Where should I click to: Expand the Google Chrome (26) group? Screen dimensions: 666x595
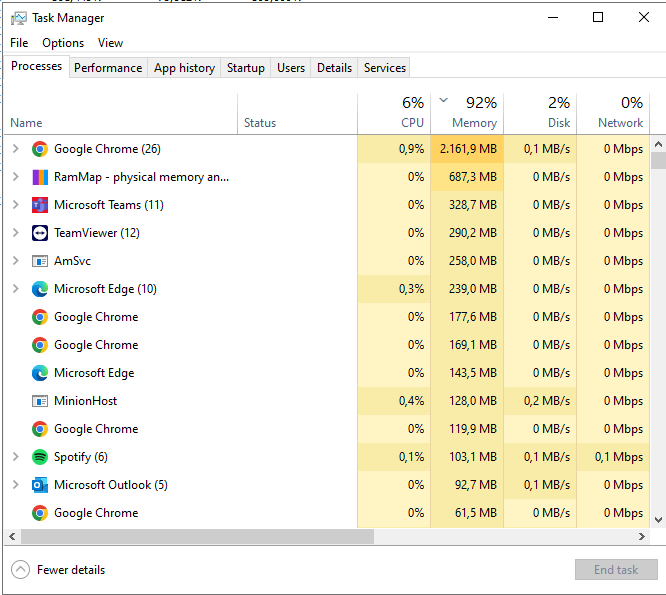16,149
